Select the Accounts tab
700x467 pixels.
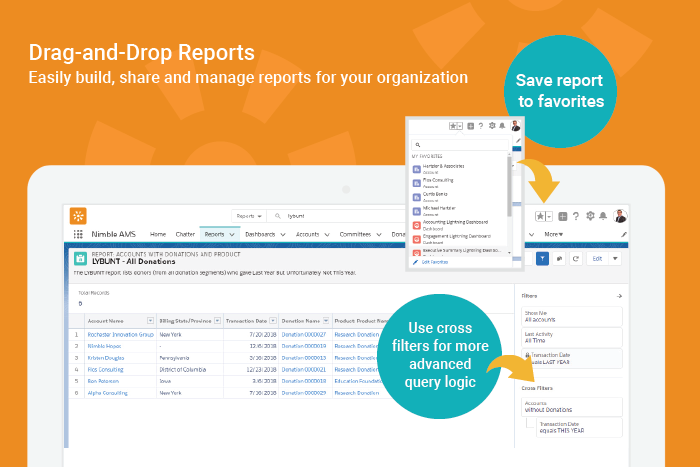click(308, 234)
